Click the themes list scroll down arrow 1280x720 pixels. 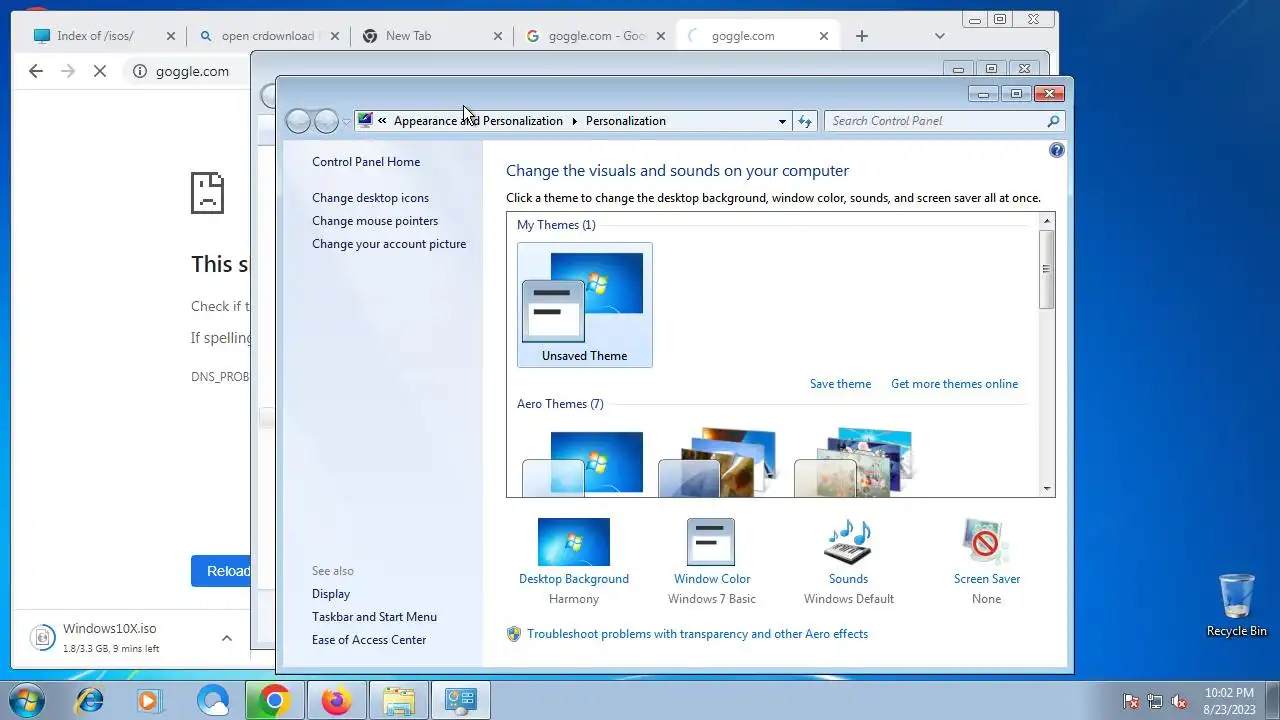point(1047,488)
